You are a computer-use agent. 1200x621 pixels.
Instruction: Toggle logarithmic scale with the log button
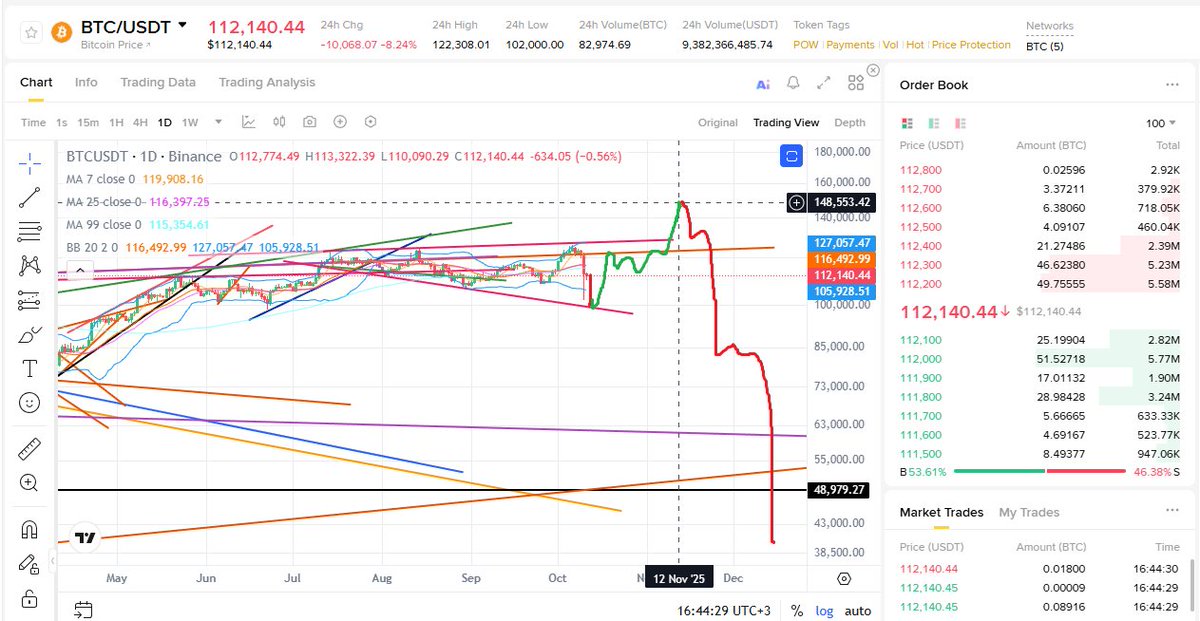[x=824, y=611]
